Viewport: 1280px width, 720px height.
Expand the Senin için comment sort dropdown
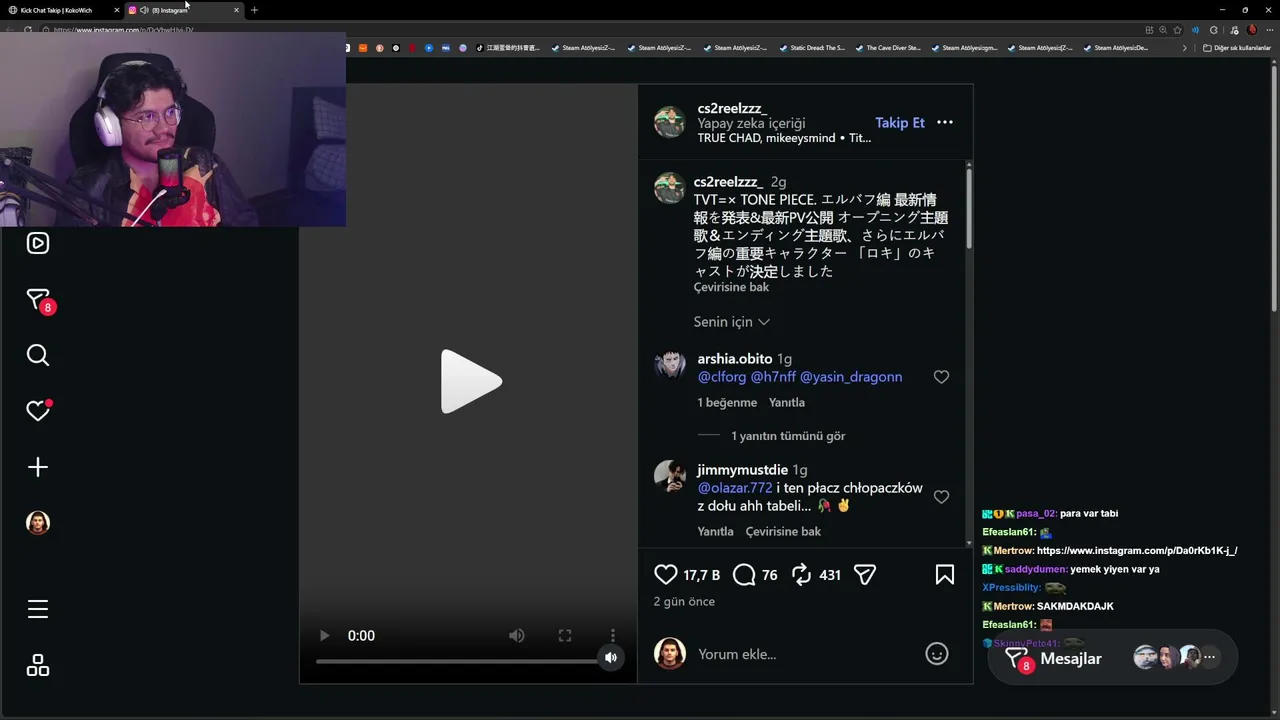click(x=732, y=322)
